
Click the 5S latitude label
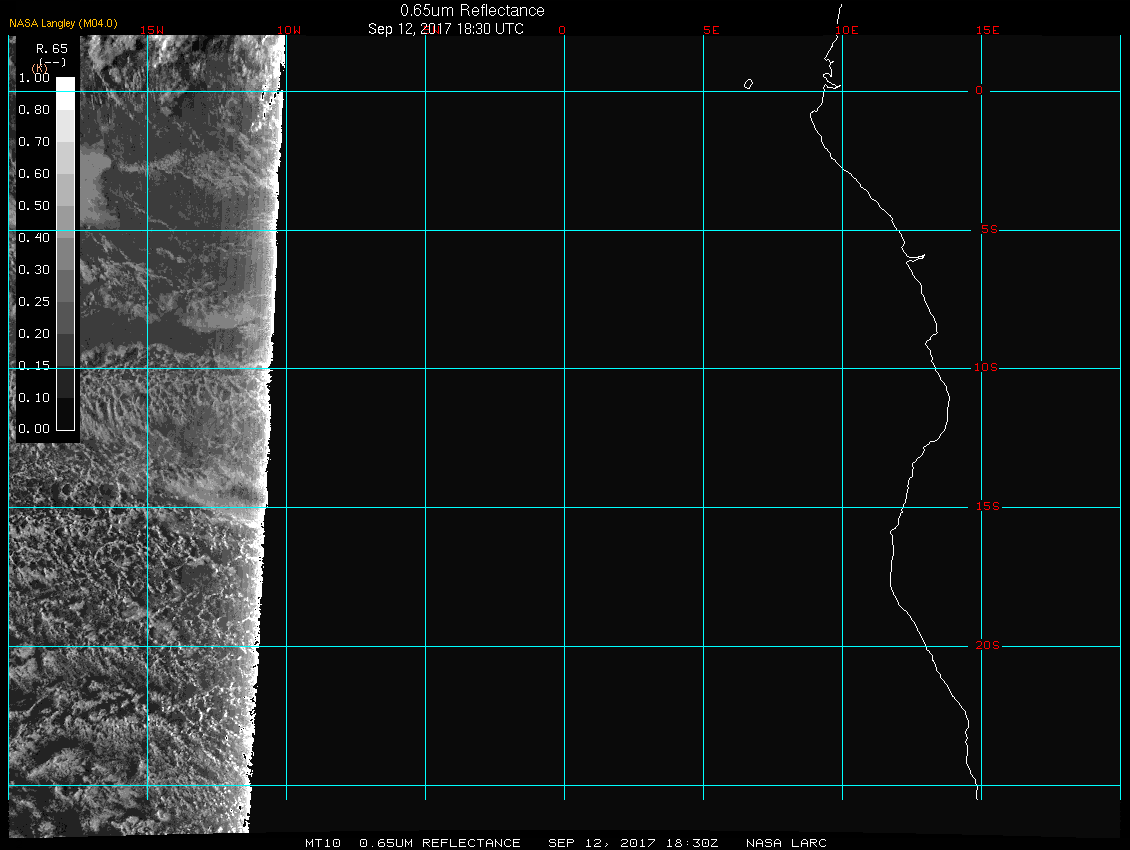coord(989,229)
